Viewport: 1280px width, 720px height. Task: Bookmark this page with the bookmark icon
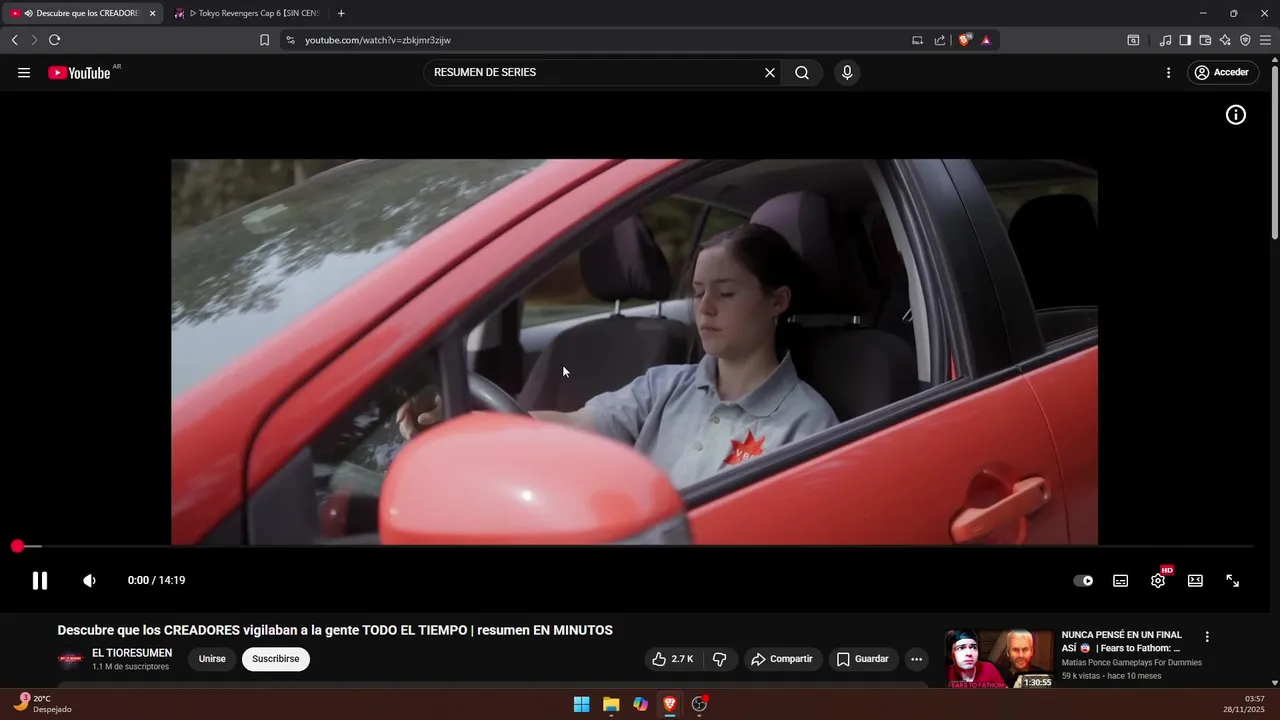tap(264, 40)
